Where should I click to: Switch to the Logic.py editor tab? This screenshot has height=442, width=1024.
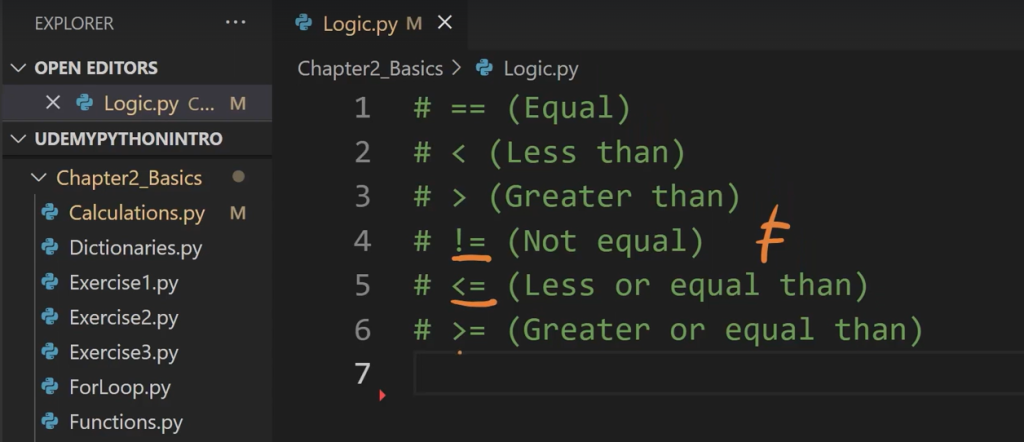(x=360, y=23)
